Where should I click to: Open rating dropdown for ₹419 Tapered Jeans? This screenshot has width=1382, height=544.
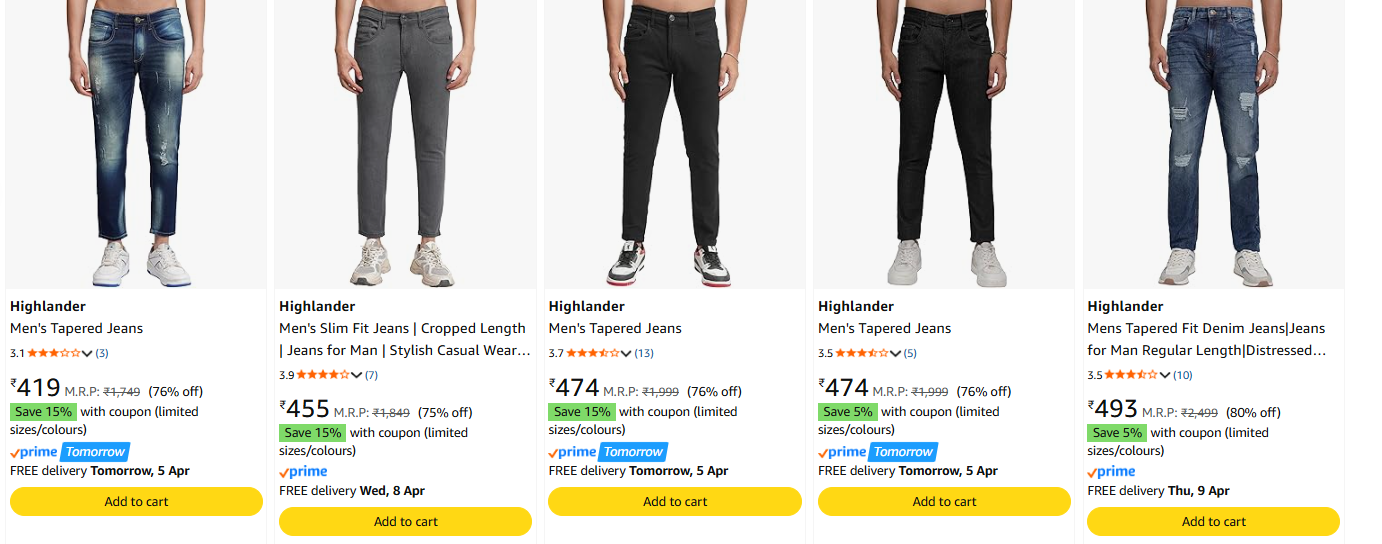tap(87, 353)
